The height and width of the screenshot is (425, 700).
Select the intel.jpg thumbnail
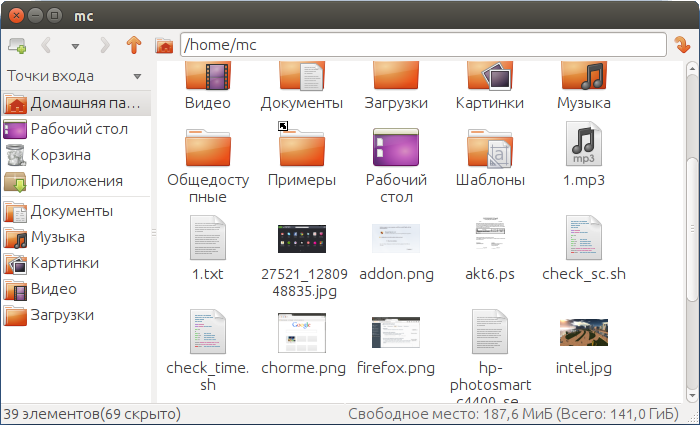point(584,333)
